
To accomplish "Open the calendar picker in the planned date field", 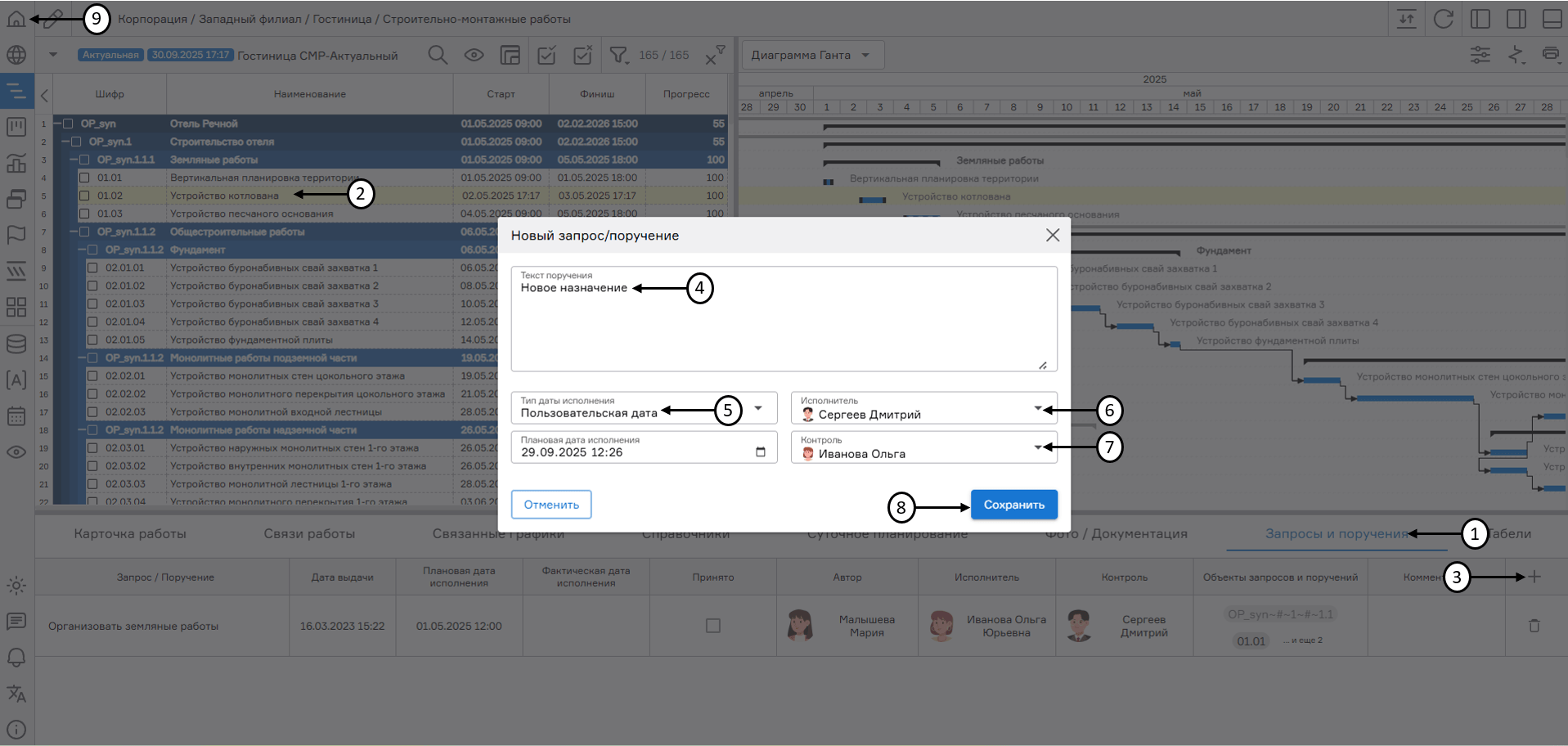I will tap(761, 452).
